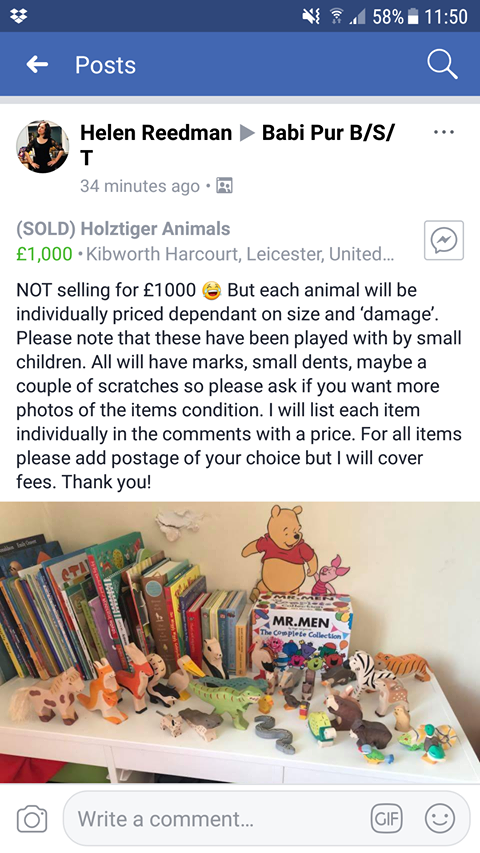The image size is (480, 853).
Task: Tap the Posts title in header
Action: [105, 65]
